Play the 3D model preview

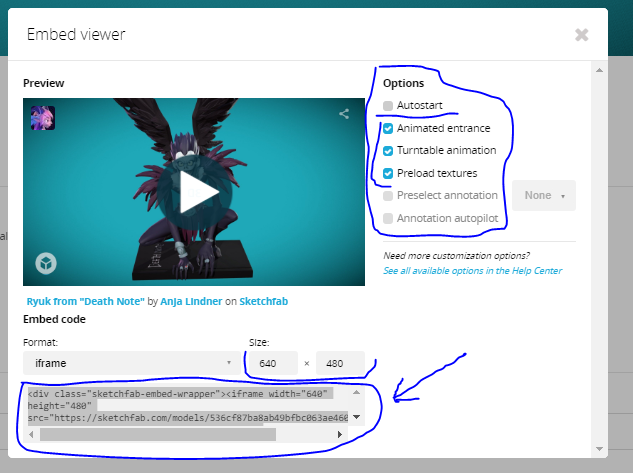click(x=194, y=192)
